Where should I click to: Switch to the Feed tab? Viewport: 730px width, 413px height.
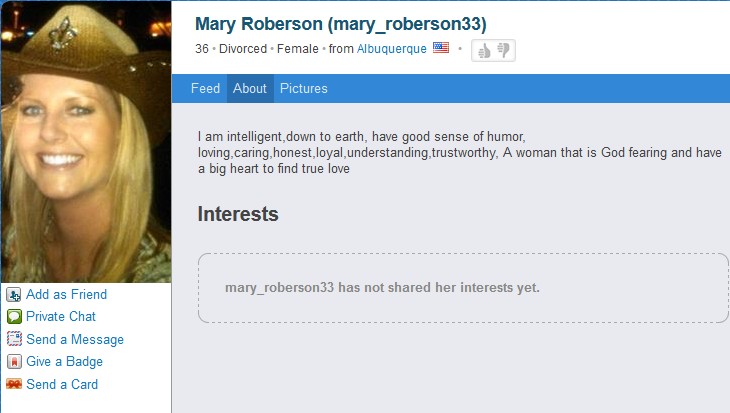point(205,88)
